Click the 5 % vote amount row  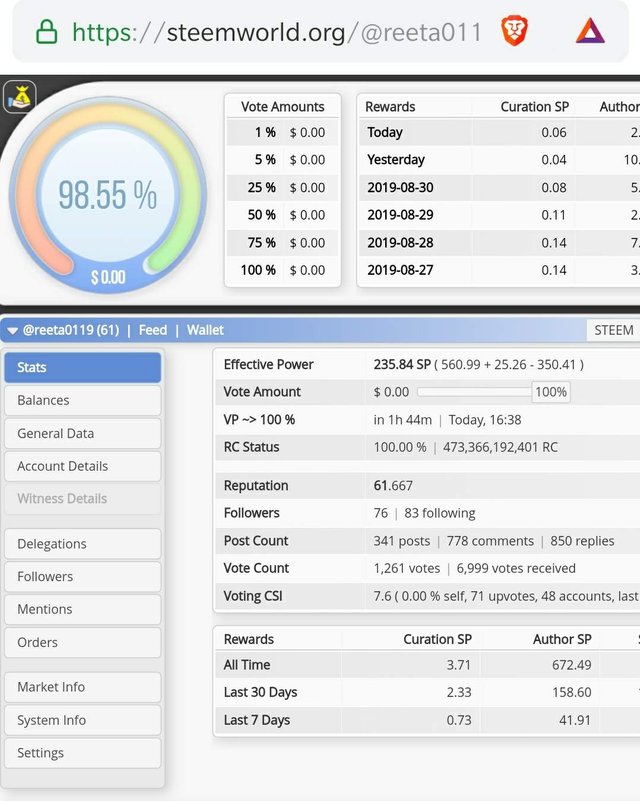point(282,160)
